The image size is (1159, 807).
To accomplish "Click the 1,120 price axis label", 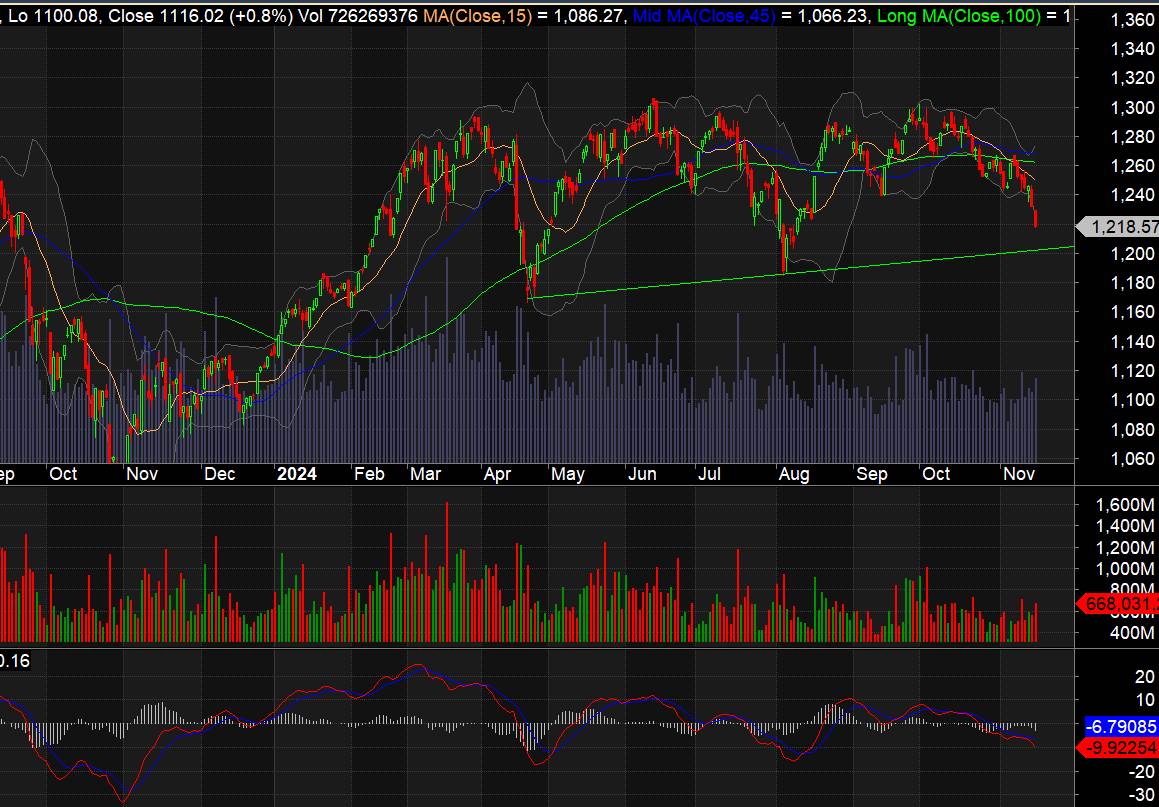I will point(1132,371).
